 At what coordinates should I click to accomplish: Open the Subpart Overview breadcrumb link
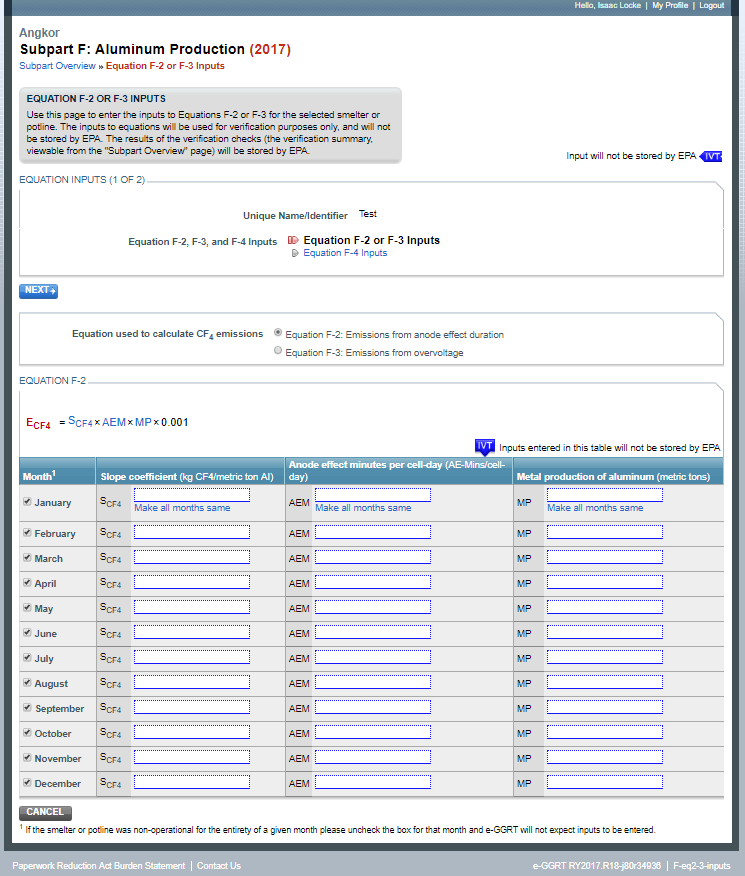(58, 66)
